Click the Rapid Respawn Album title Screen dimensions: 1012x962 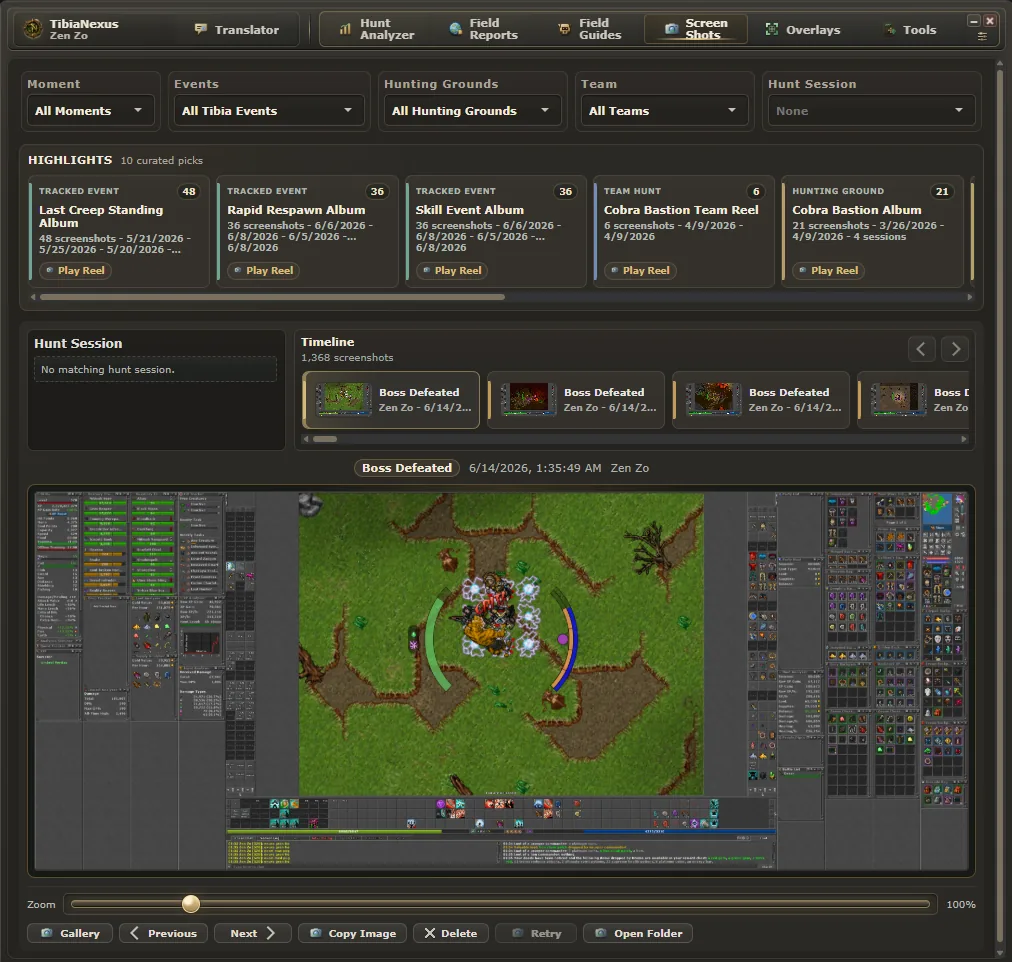tap(296, 210)
